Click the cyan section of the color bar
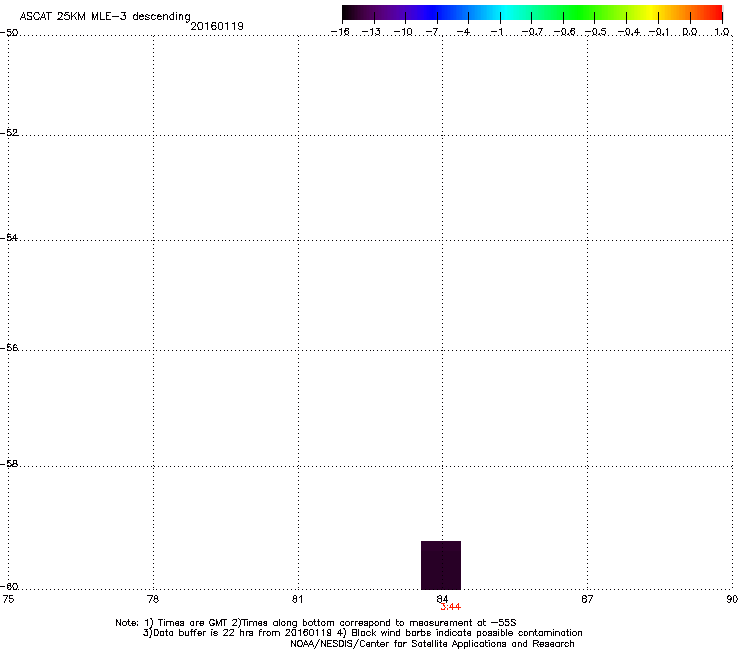This screenshot has height=650, width=740. pos(505,13)
